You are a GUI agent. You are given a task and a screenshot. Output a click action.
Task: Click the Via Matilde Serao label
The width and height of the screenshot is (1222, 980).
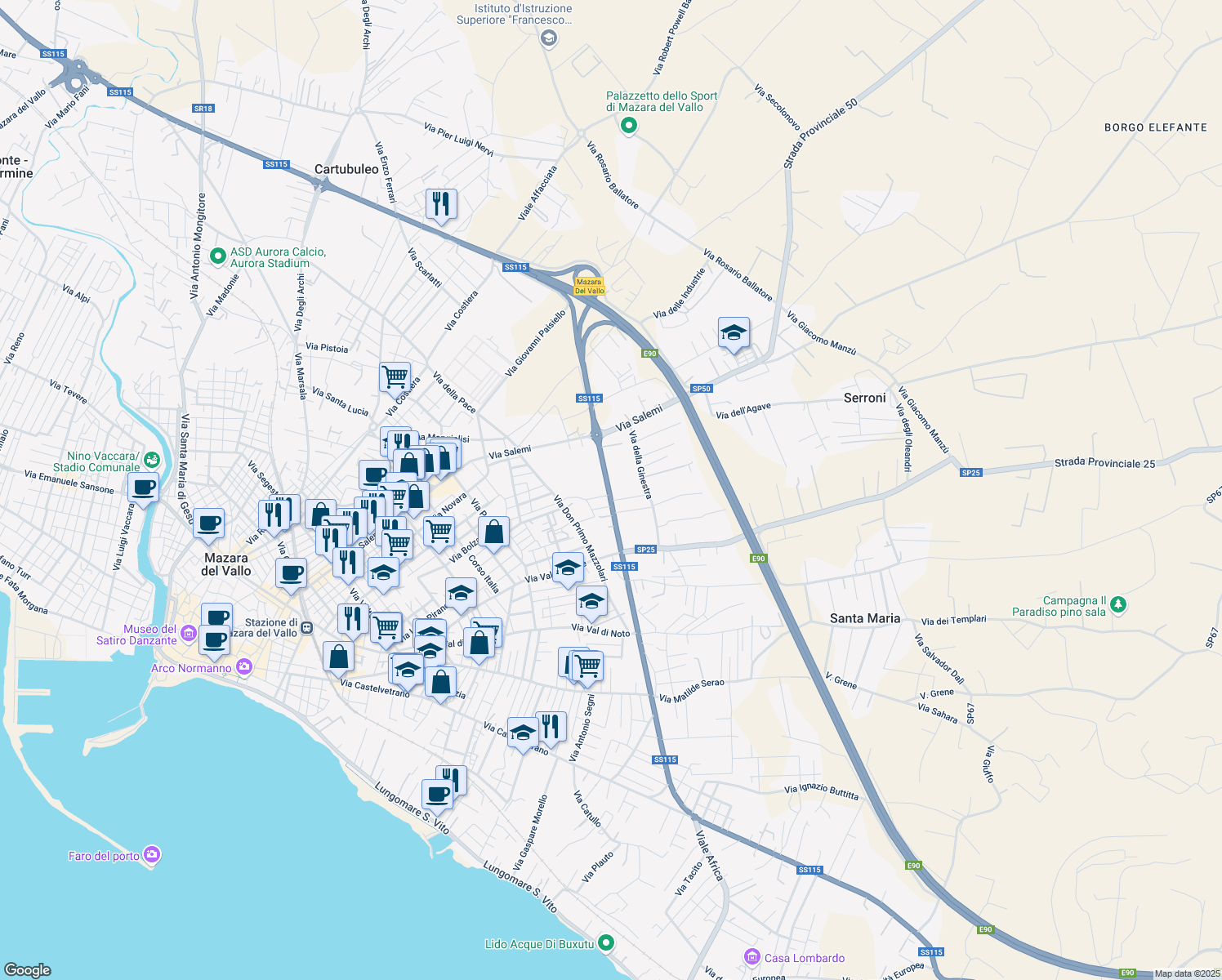tap(692, 691)
